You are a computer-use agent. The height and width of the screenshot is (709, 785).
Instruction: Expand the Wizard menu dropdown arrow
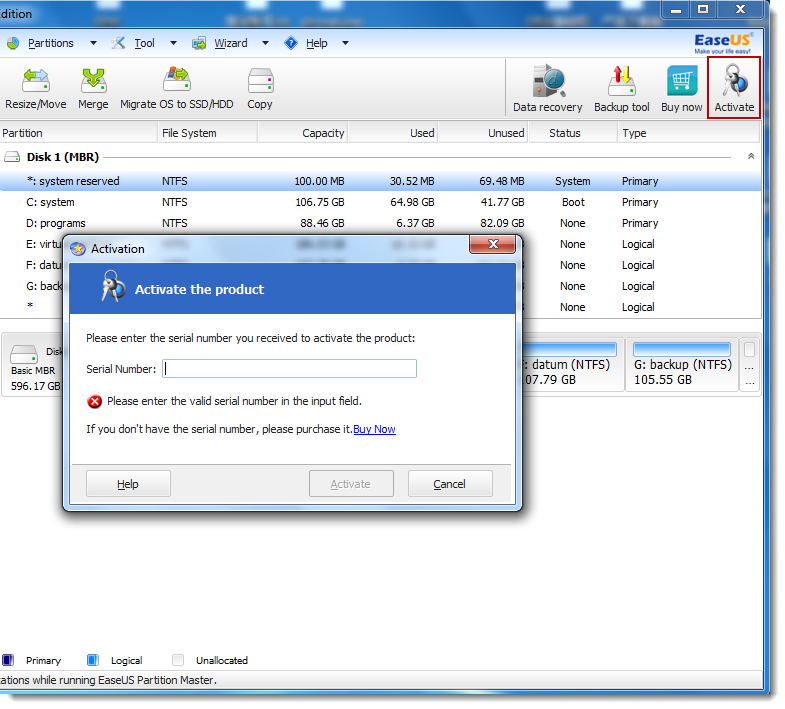pos(265,43)
